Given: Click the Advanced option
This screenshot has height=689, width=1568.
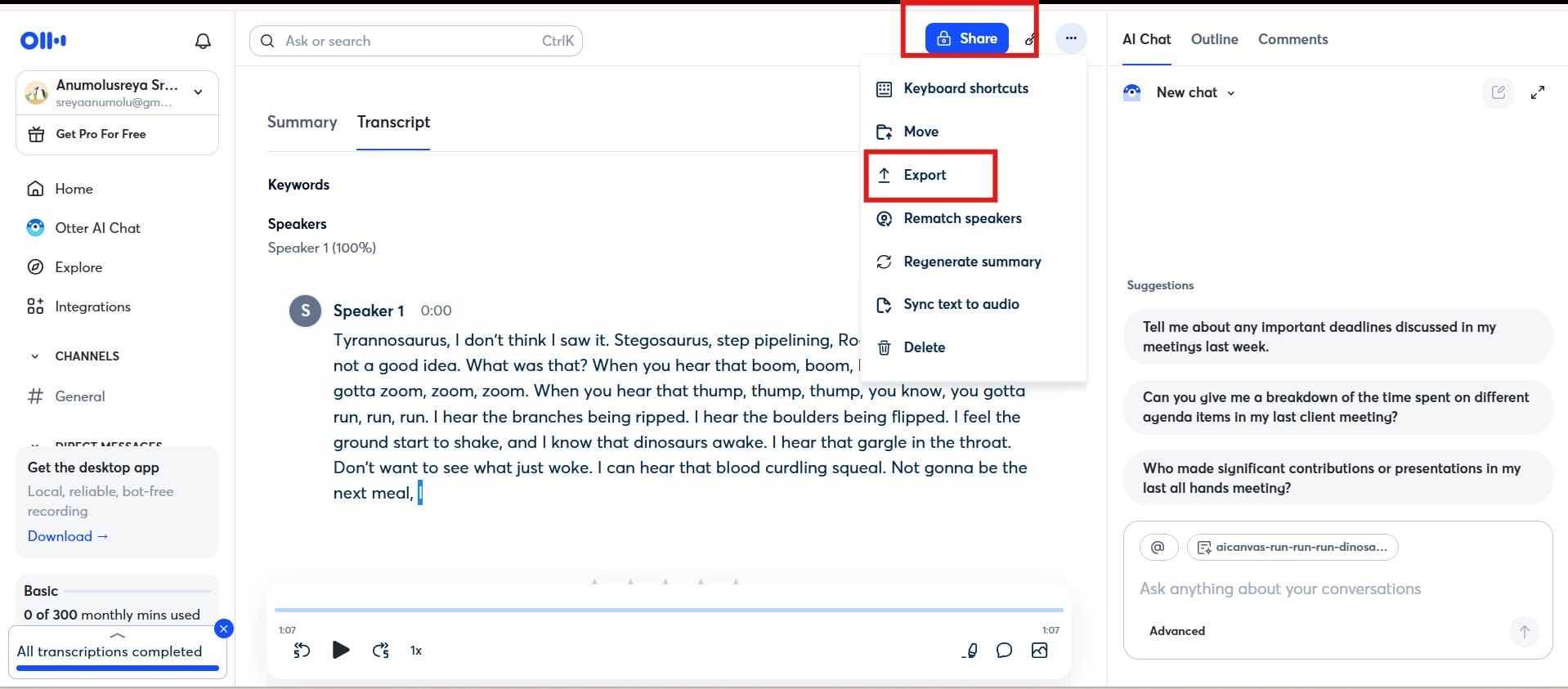Looking at the screenshot, I should pyautogui.click(x=1176, y=631).
